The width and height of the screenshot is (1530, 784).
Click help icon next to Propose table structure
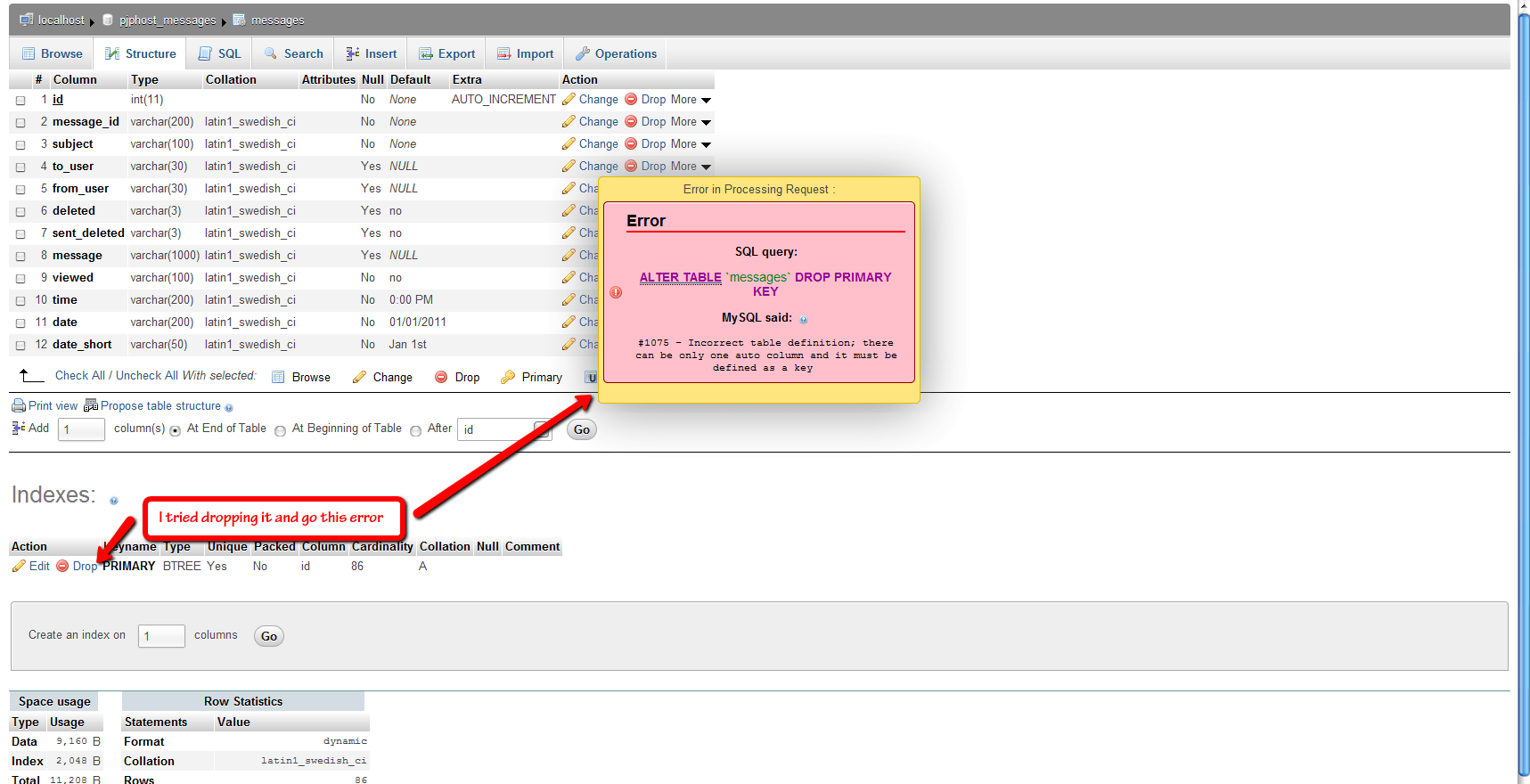point(229,408)
